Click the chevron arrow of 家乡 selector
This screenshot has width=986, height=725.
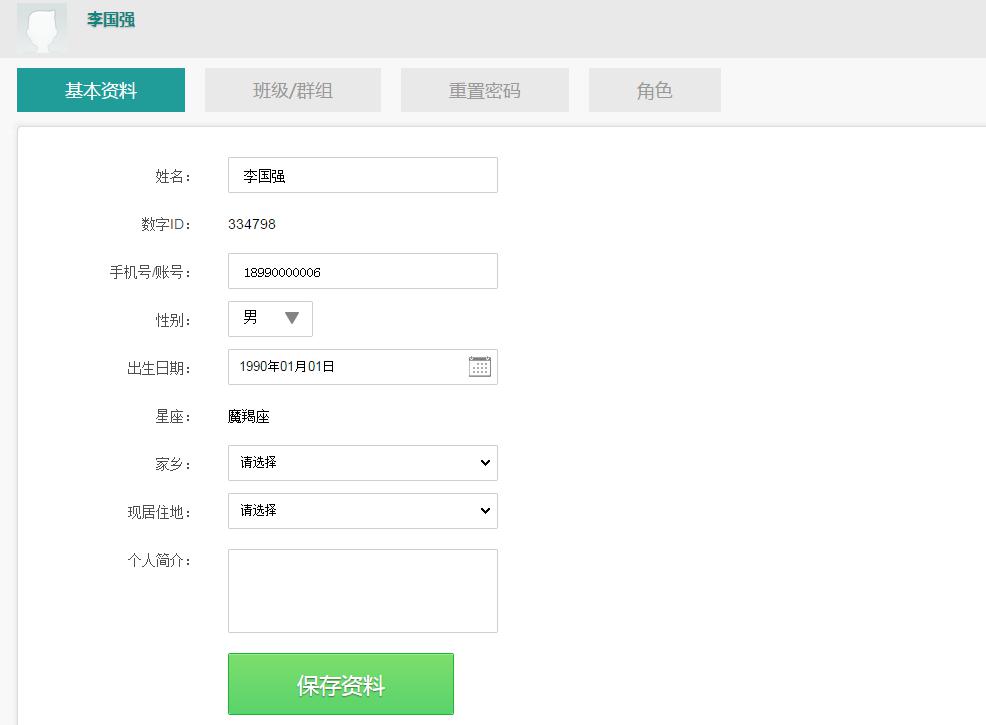[x=485, y=463]
